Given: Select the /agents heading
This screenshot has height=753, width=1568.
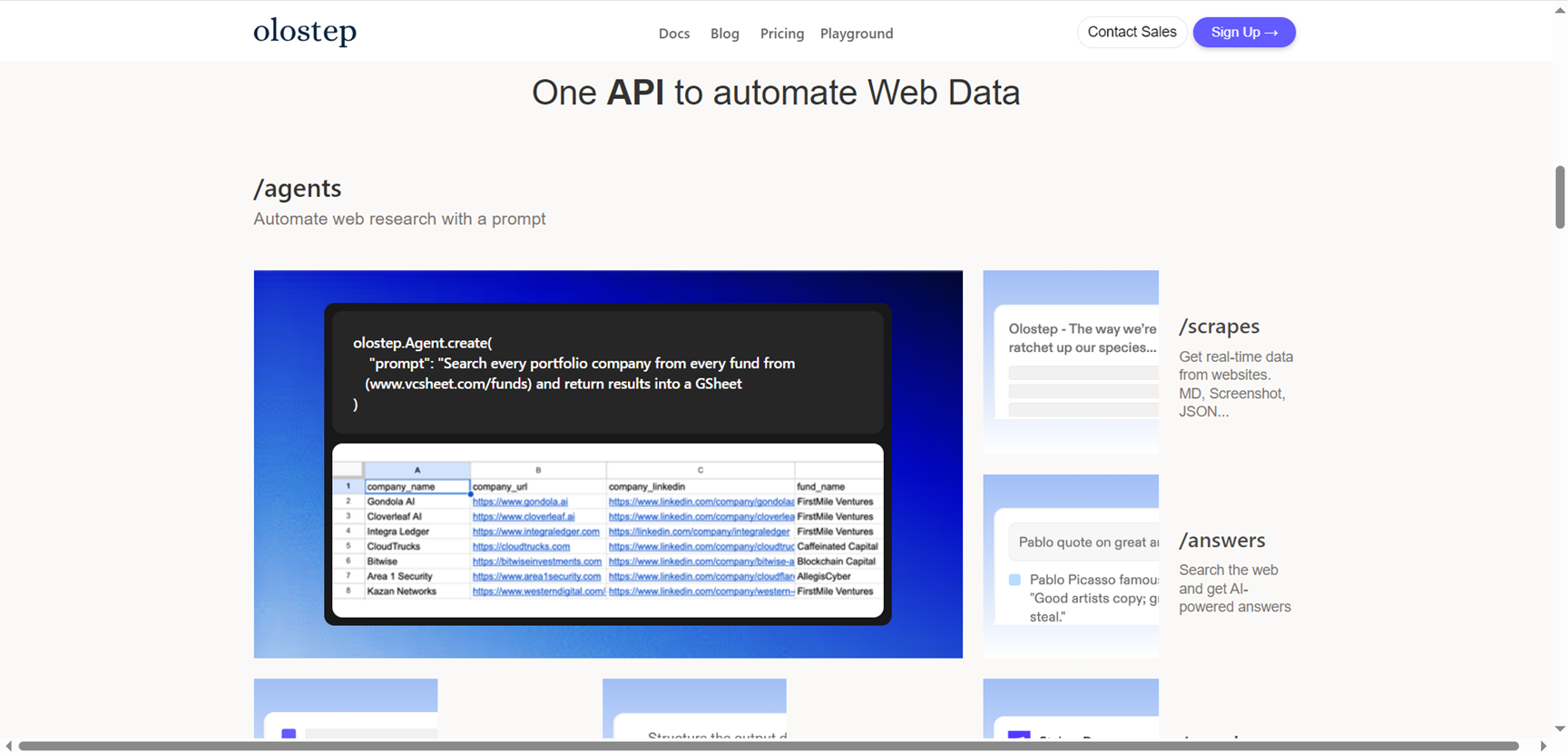Looking at the screenshot, I should tap(298, 188).
